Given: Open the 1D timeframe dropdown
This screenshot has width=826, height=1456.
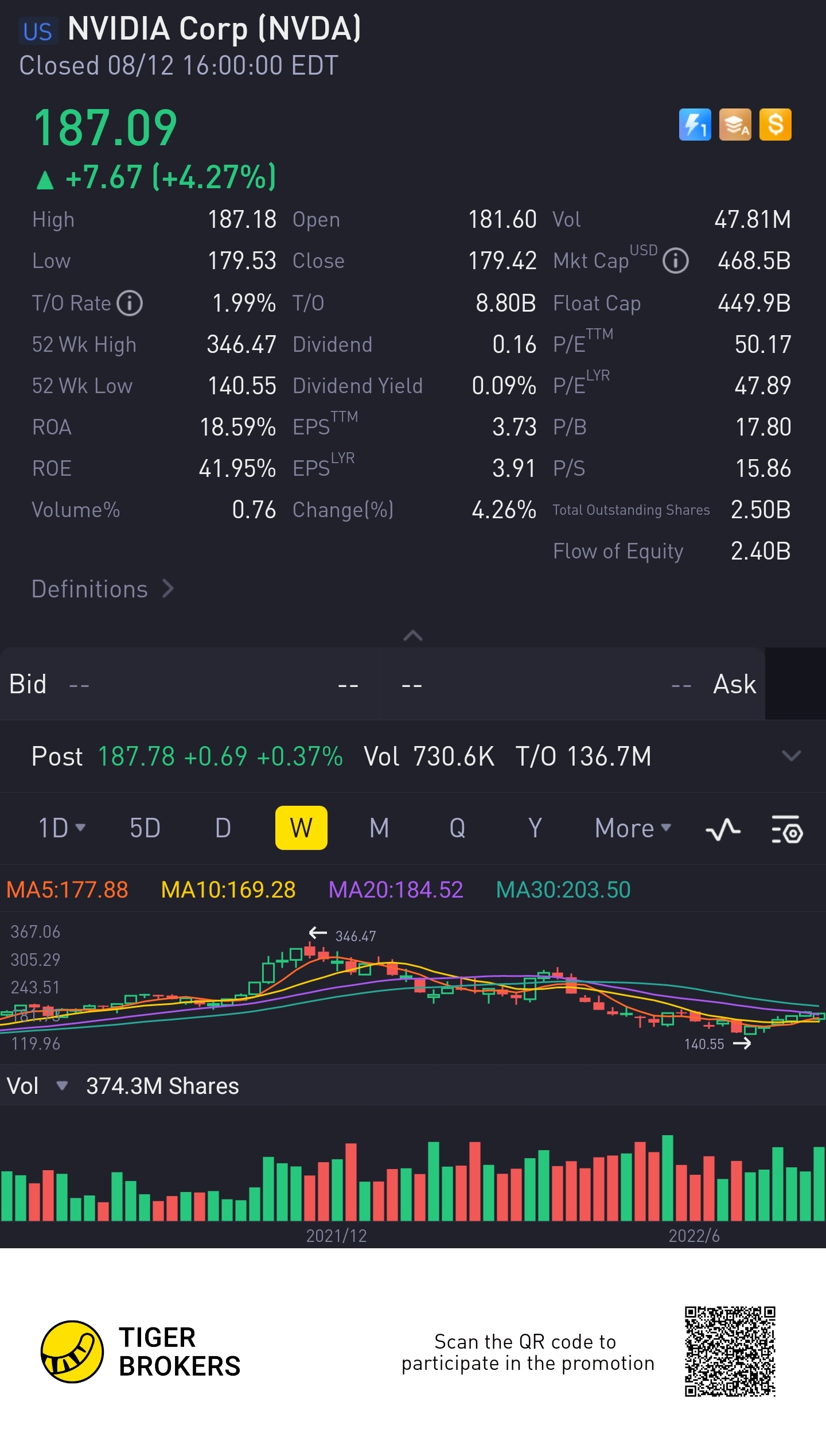Looking at the screenshot, I should (x=61, y=828).
